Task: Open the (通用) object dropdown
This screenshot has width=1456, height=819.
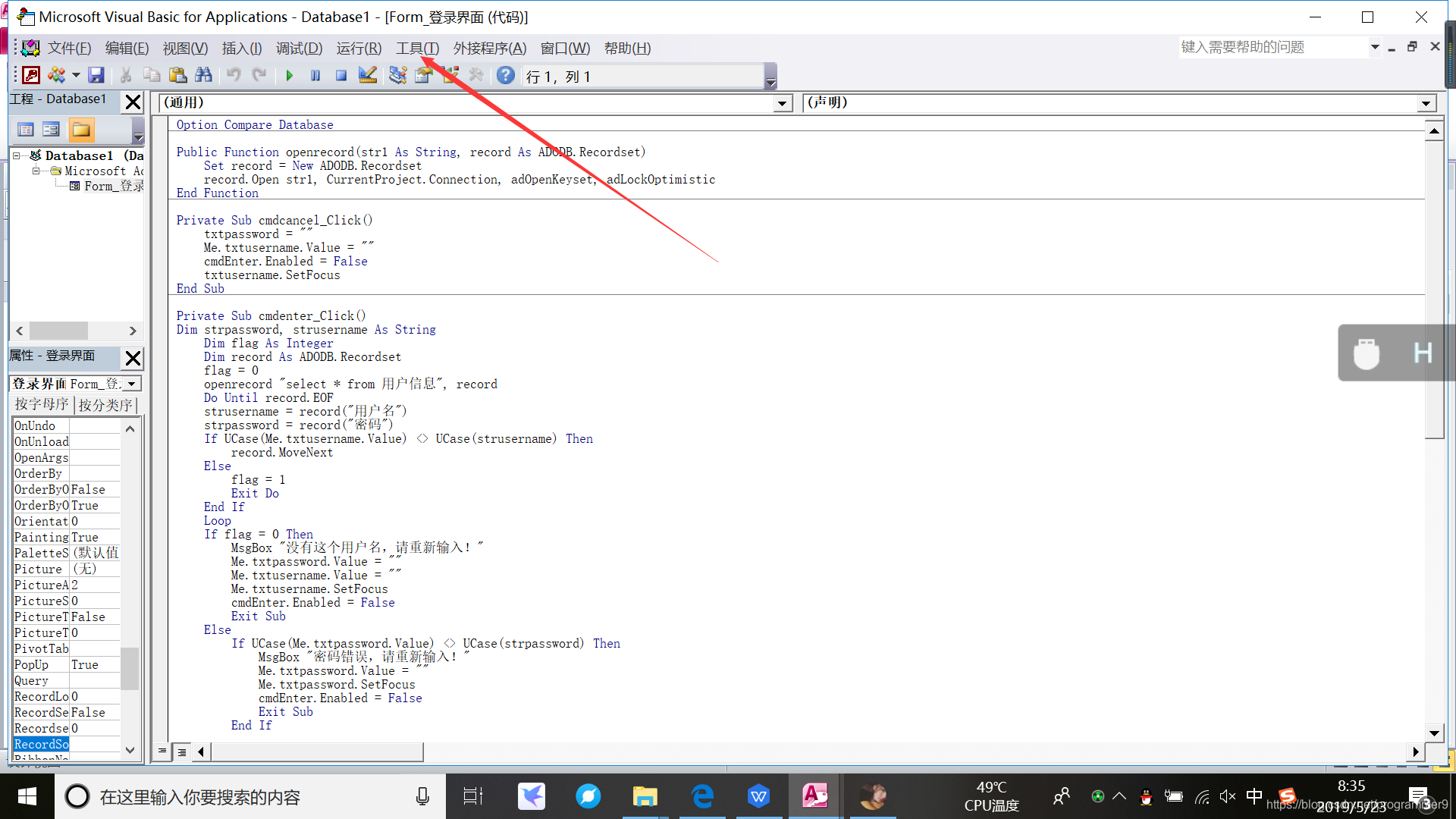Action: coord(783,103)
